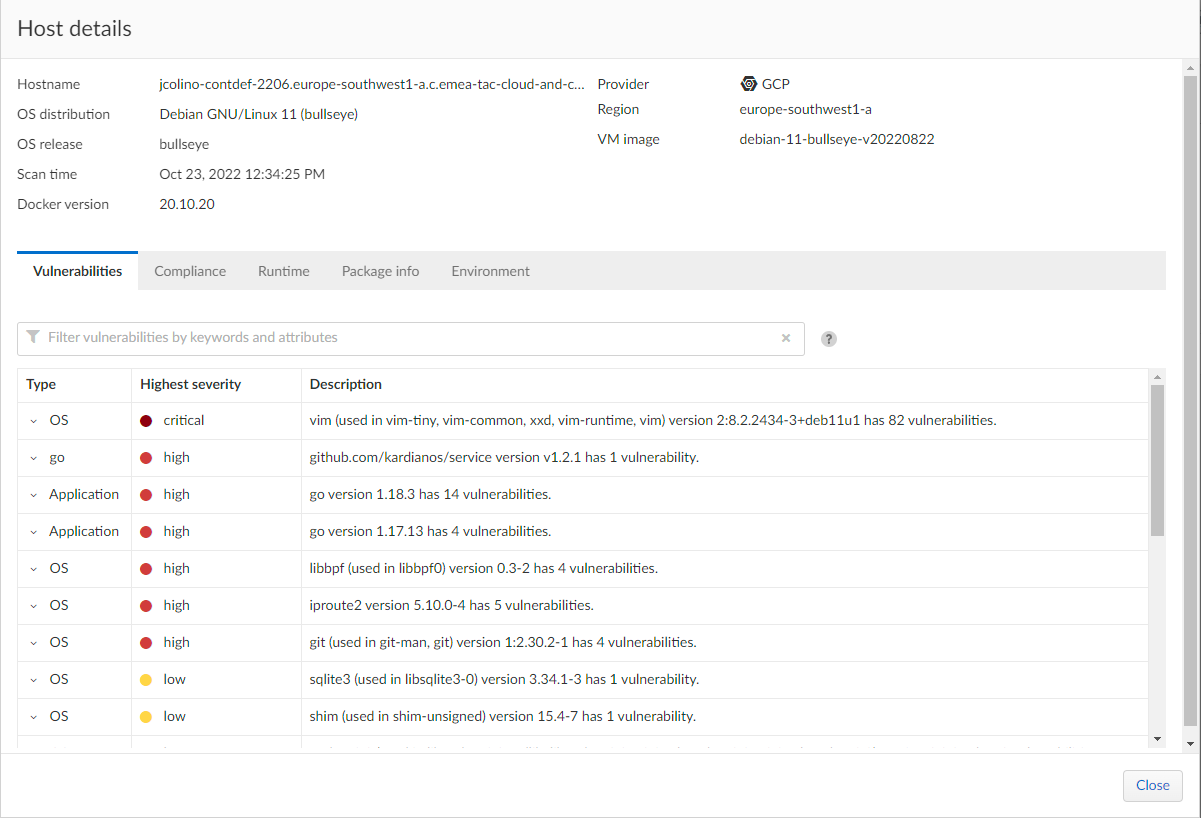1201x818 pixels.
Task: Click the high severity dot for libbpf
Action: [146, 569]
